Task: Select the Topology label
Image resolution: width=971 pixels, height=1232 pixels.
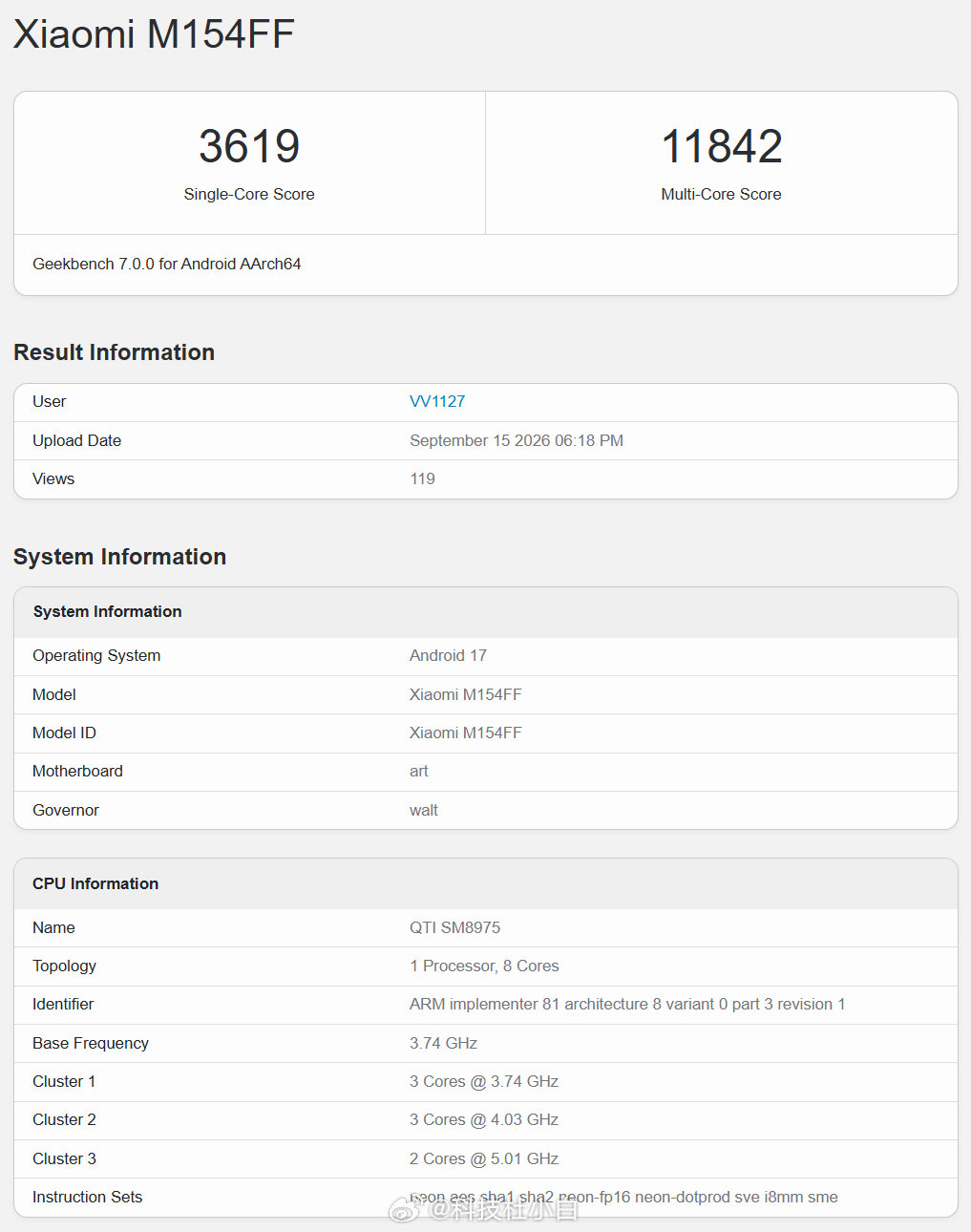Action: [64, 966]
